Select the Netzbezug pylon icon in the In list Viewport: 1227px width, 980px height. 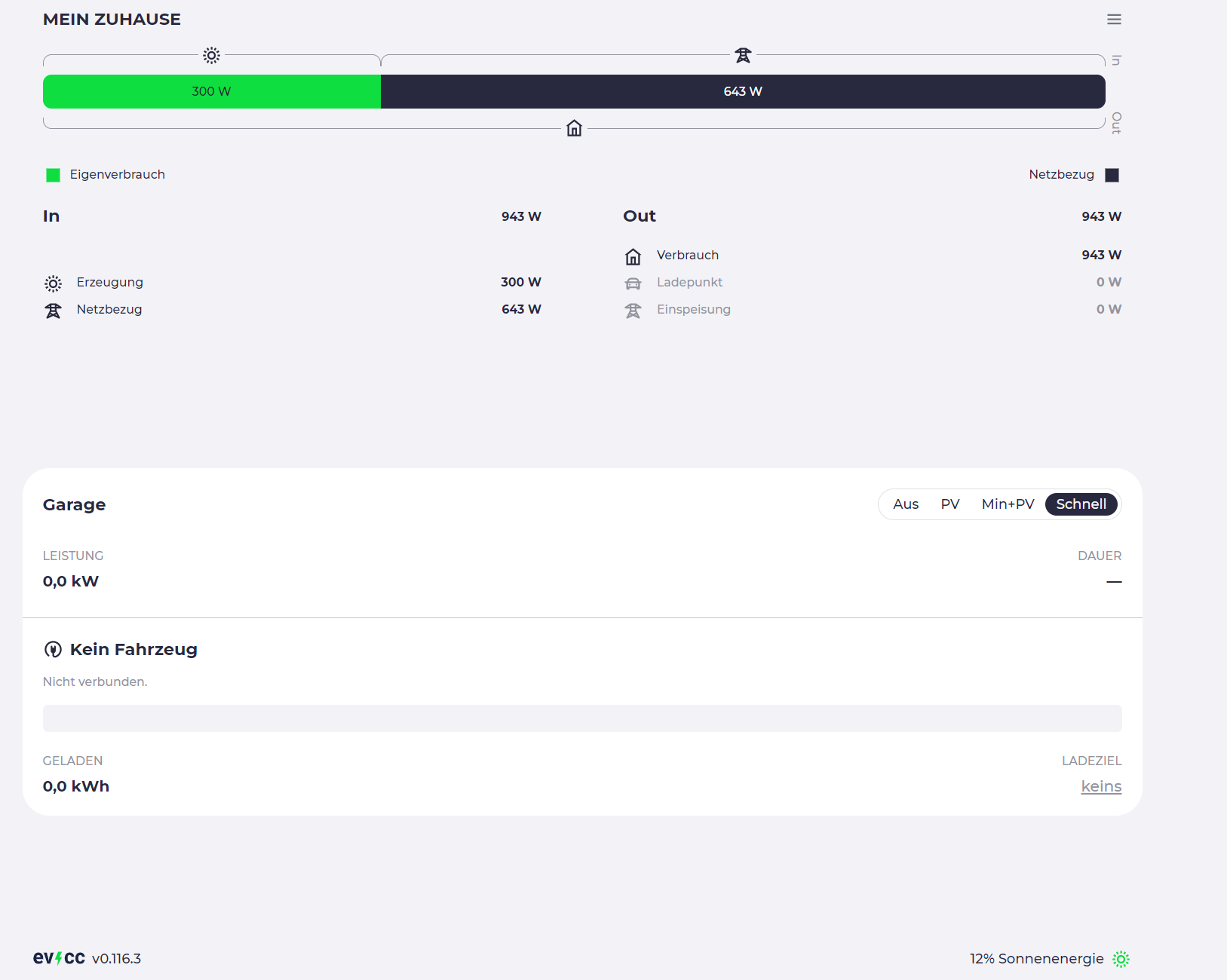click(53, 310)
